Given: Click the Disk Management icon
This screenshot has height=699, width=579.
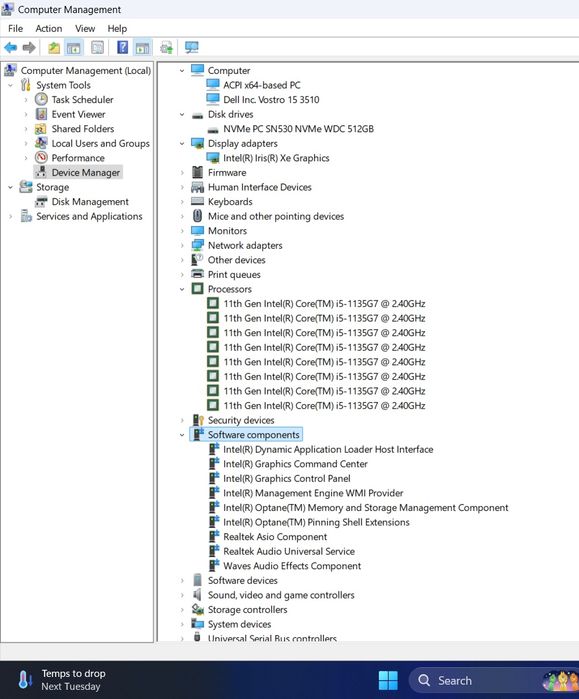Looking at the screenshot, I should [x=41, y=201].
